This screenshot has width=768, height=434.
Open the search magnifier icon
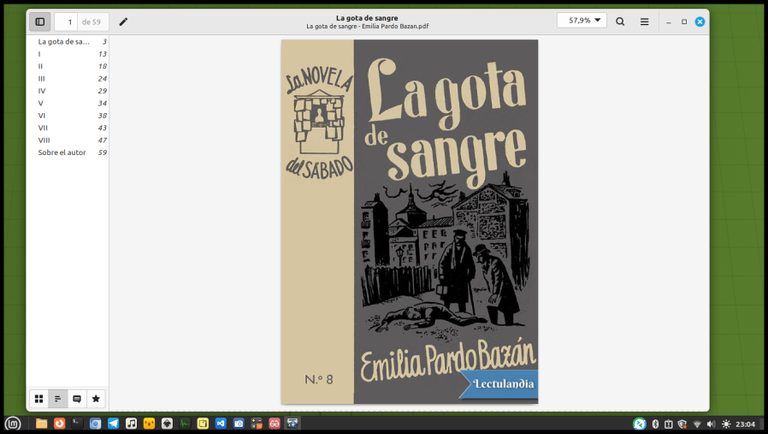coord(620,22)
